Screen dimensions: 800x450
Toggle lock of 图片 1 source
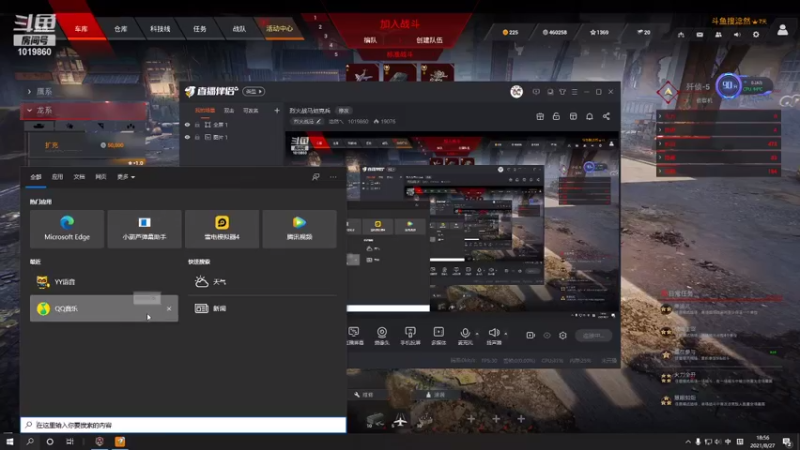(197, 137)
